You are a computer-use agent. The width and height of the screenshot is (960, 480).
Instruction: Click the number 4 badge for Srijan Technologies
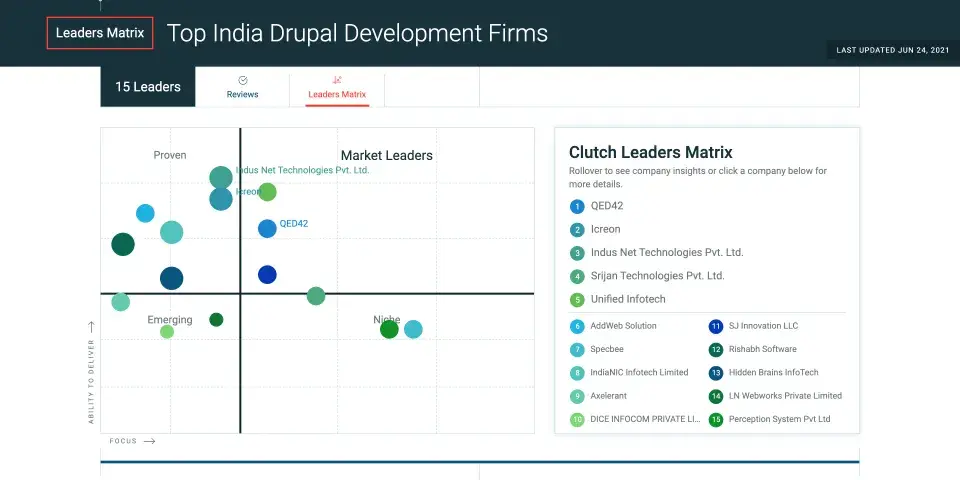click(577, 276)
